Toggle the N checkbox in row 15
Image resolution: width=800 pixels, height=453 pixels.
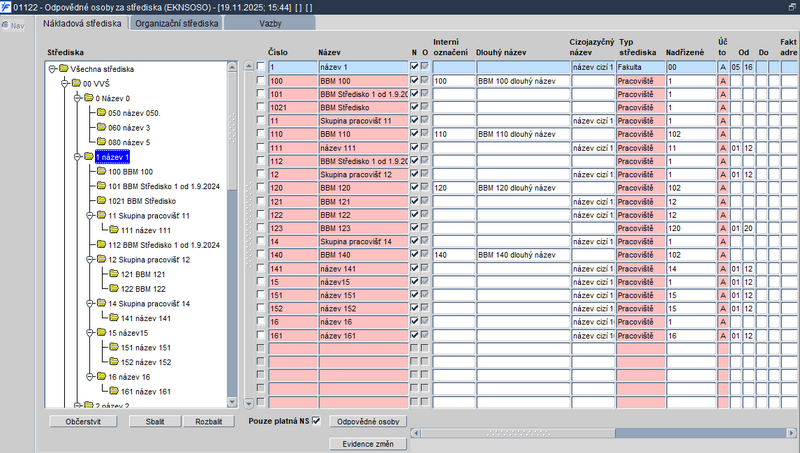tap(414, 281)
